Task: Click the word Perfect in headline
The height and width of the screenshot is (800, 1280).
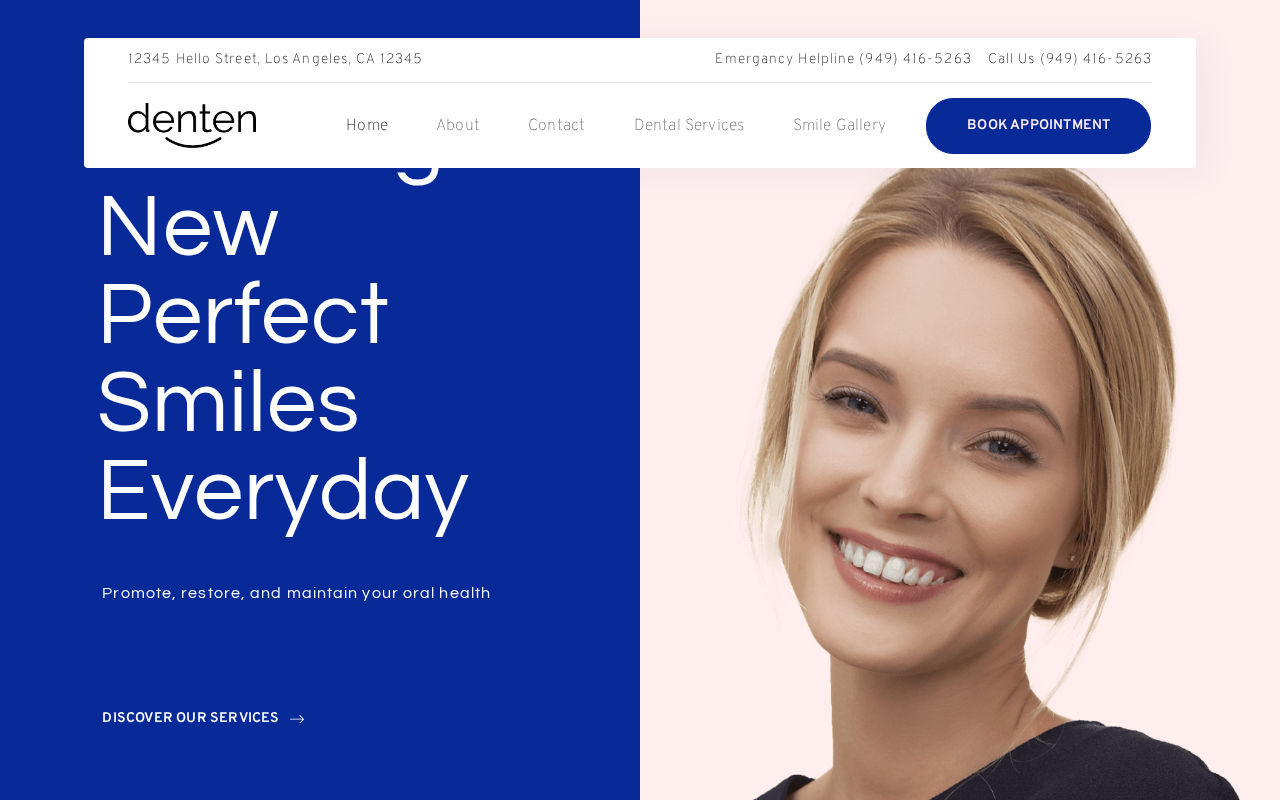Action: pyautogui.click(x=243, y=315)
